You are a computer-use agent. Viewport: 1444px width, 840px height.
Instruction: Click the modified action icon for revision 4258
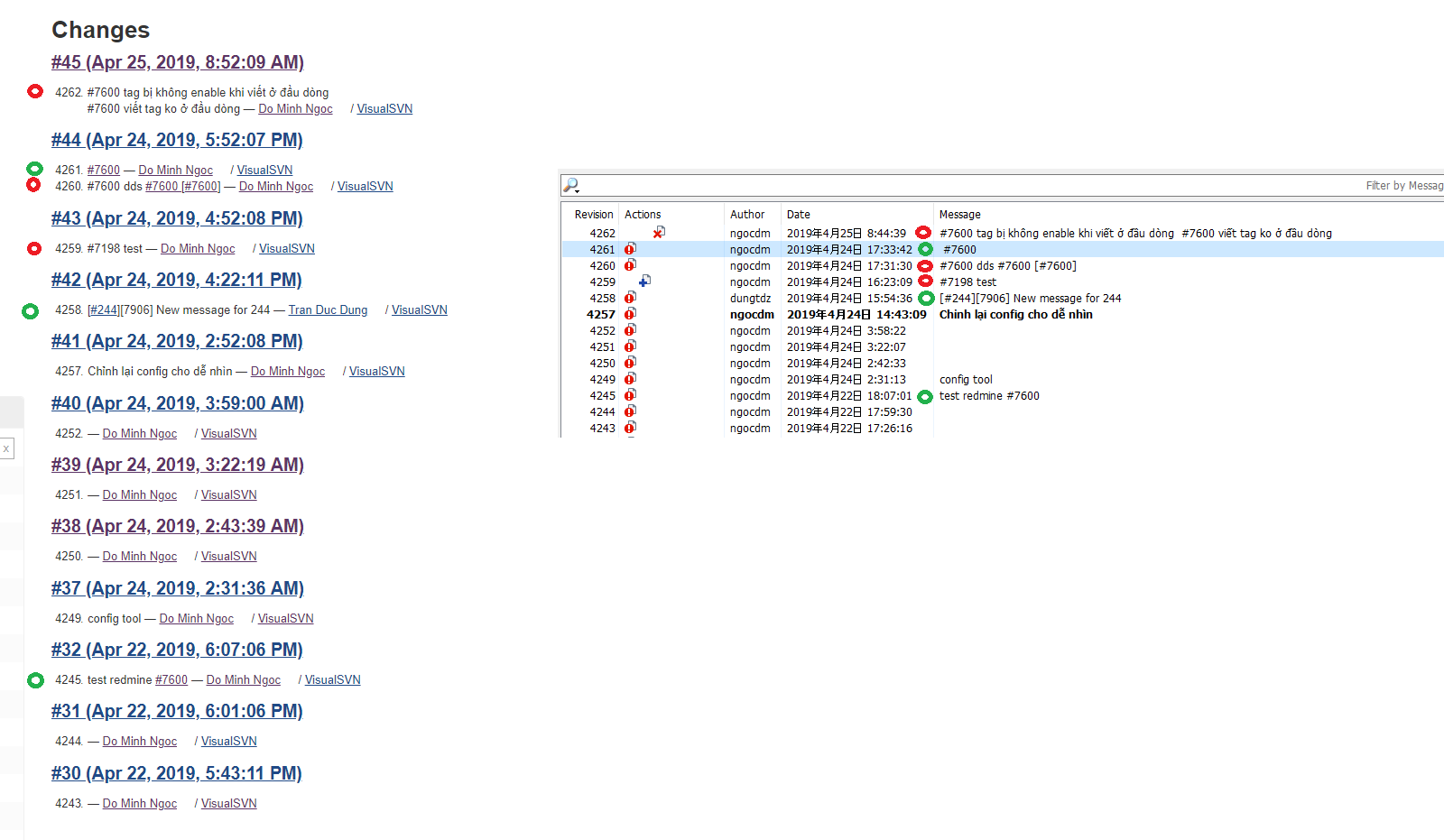630,298
